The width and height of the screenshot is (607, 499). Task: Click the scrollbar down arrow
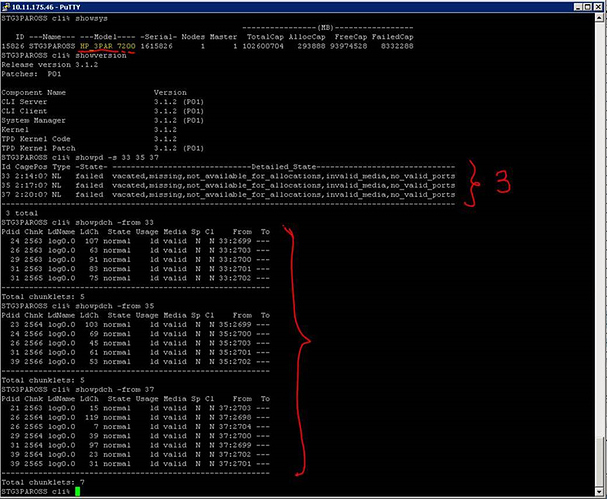(x=599, y=492)
